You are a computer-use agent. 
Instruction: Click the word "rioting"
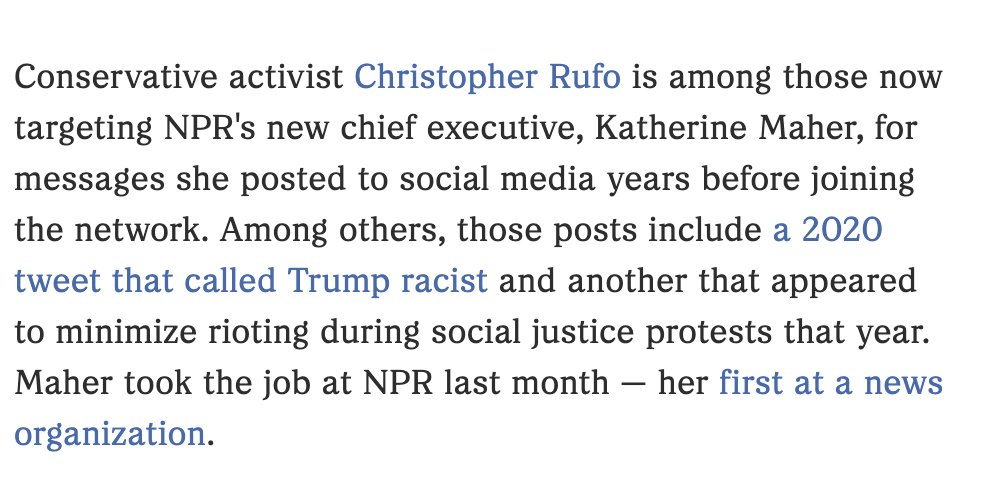click(x=259, y=333)
